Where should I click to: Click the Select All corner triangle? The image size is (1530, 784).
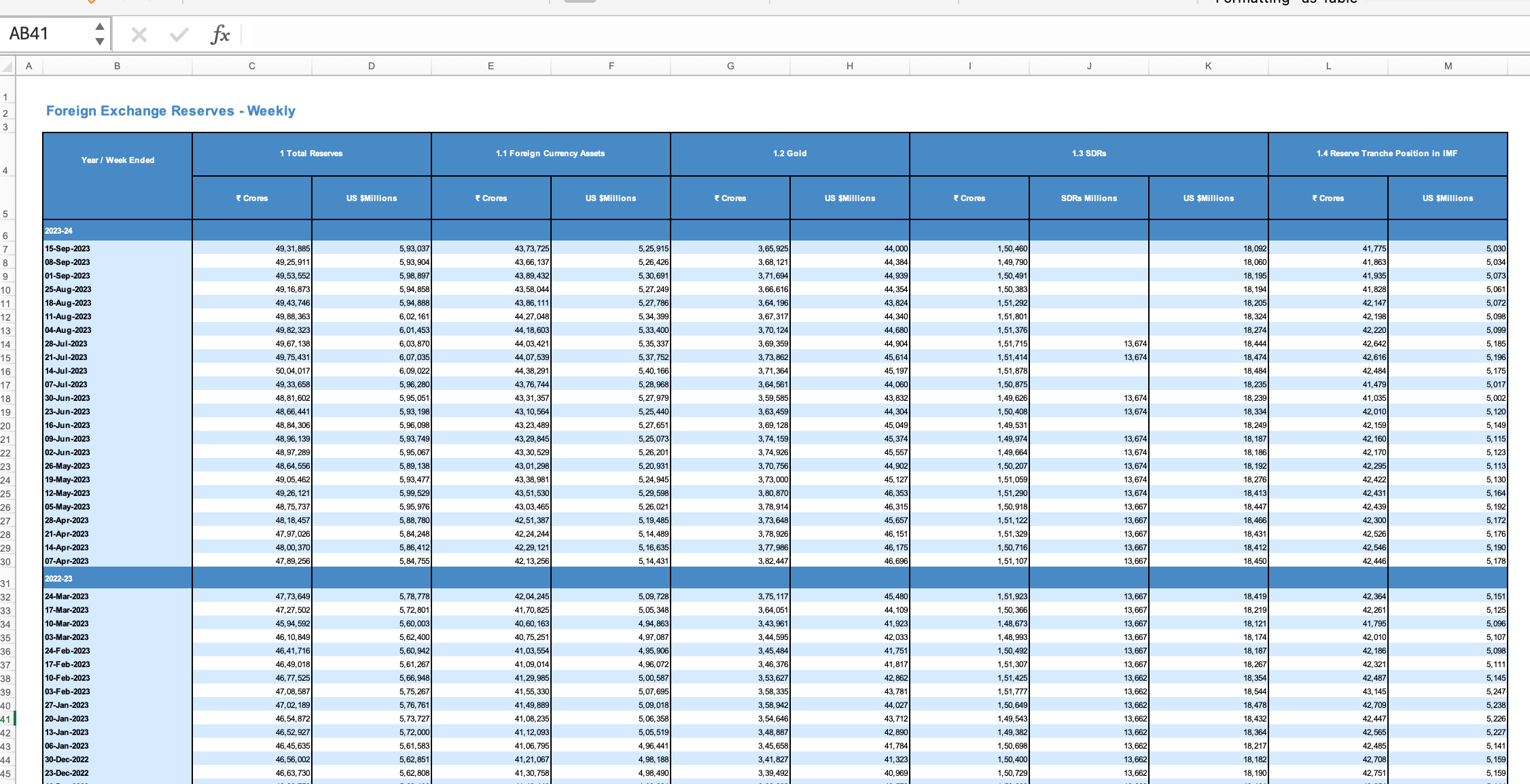coord(7,66)
